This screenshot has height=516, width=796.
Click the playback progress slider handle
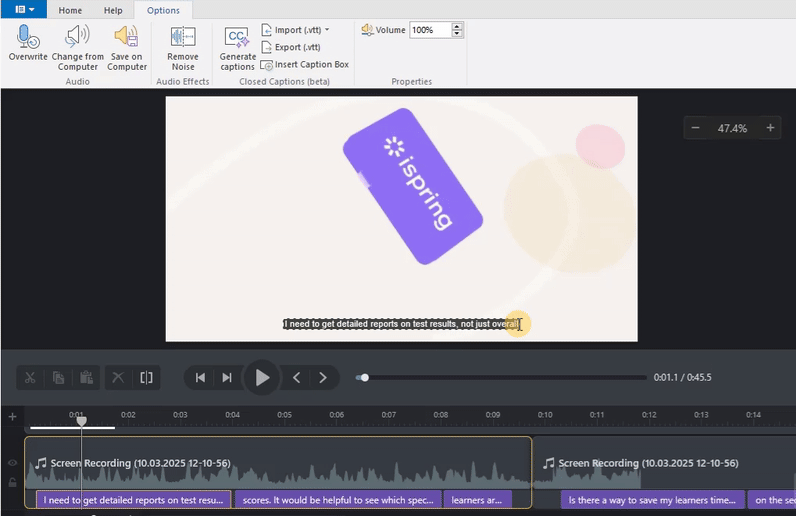click(364, 377)
